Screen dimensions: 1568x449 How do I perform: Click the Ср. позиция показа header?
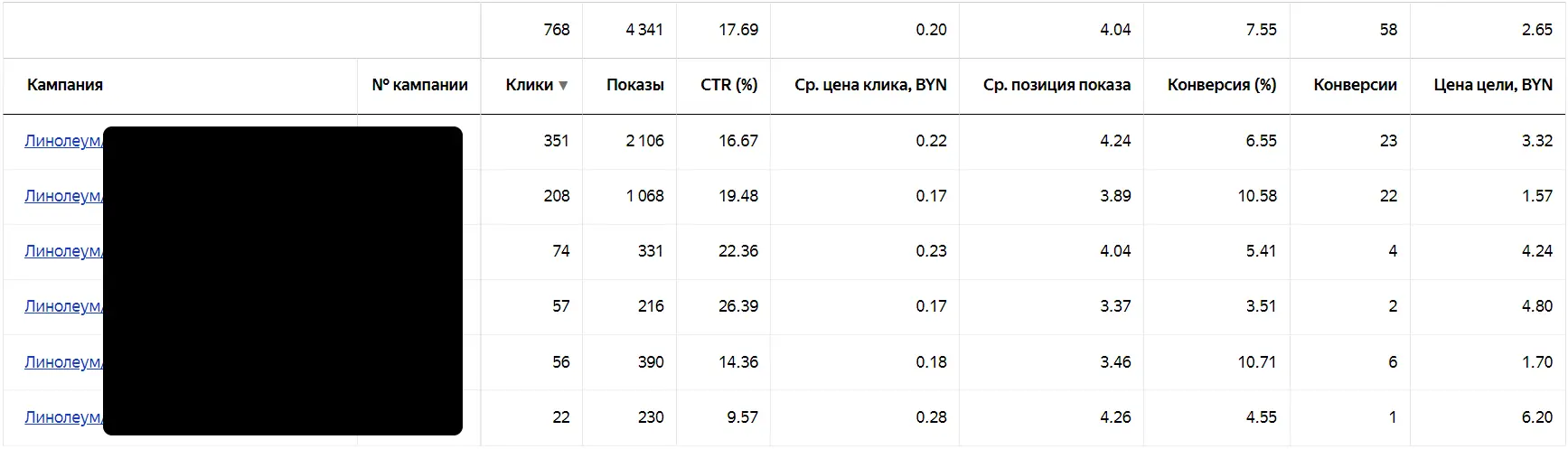(x=1056, y=85)
